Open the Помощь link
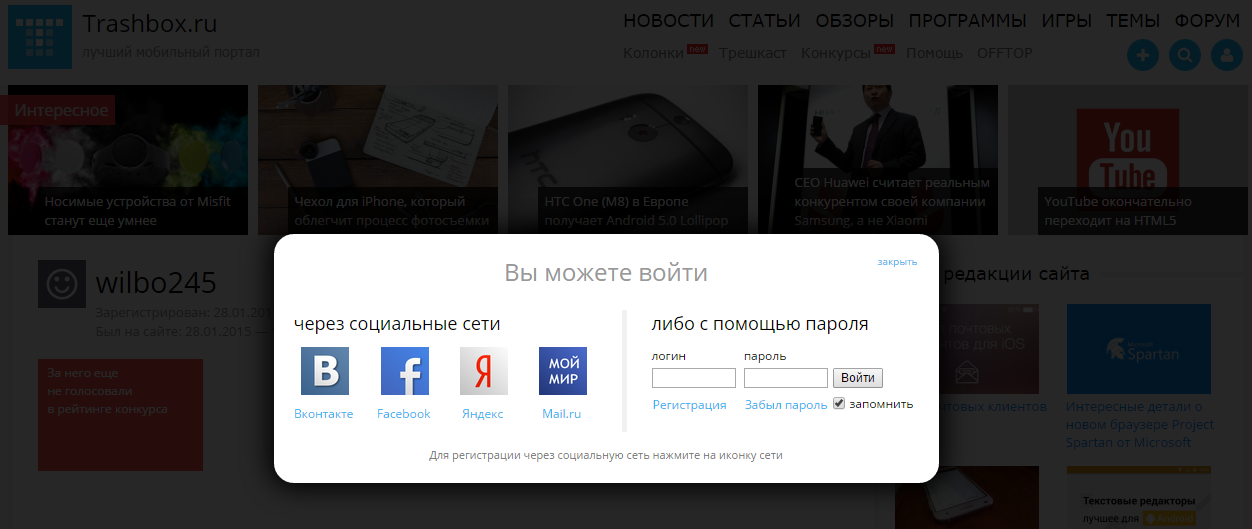The height and width of the screenshot is (529, 1252). [x=935, y=53]
